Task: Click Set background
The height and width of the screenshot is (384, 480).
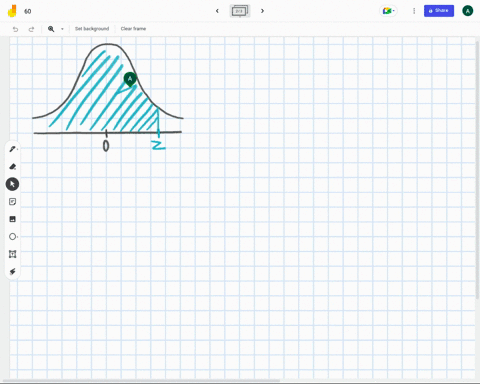Action: pyautogui.click(x=92, y=29)
